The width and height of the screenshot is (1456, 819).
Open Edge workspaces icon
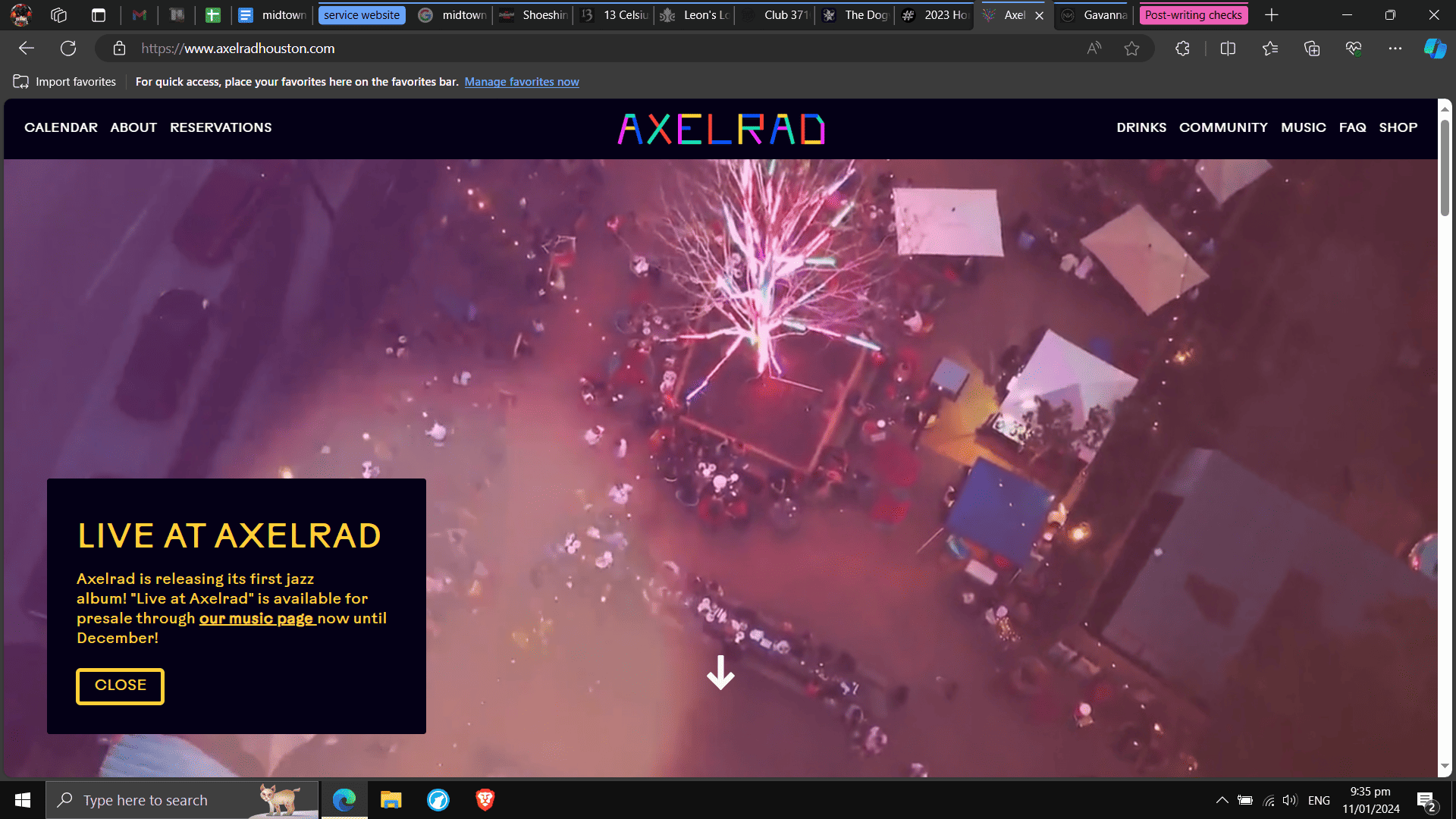[59, 14]
